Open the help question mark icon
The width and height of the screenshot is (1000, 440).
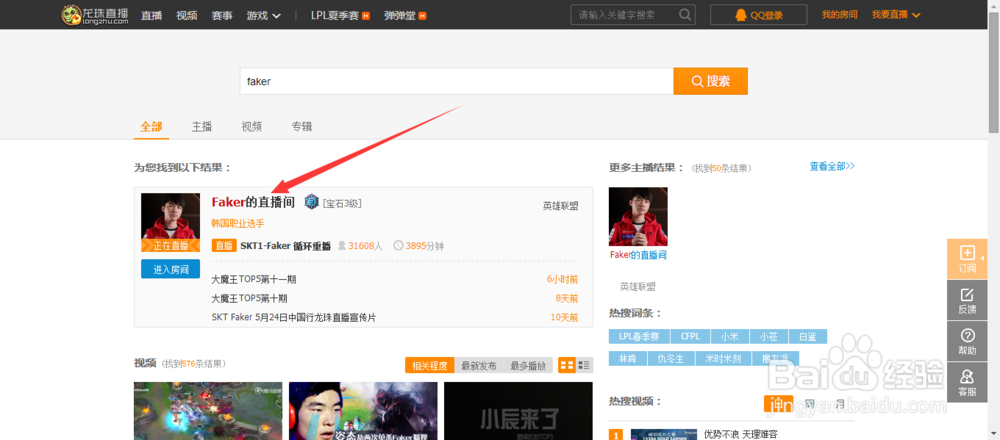(x=967, y=335)
